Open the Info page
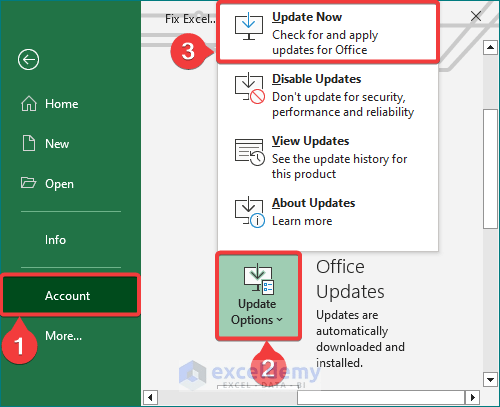This screenshot has height=407, width=500. click(x=70, y=240)
